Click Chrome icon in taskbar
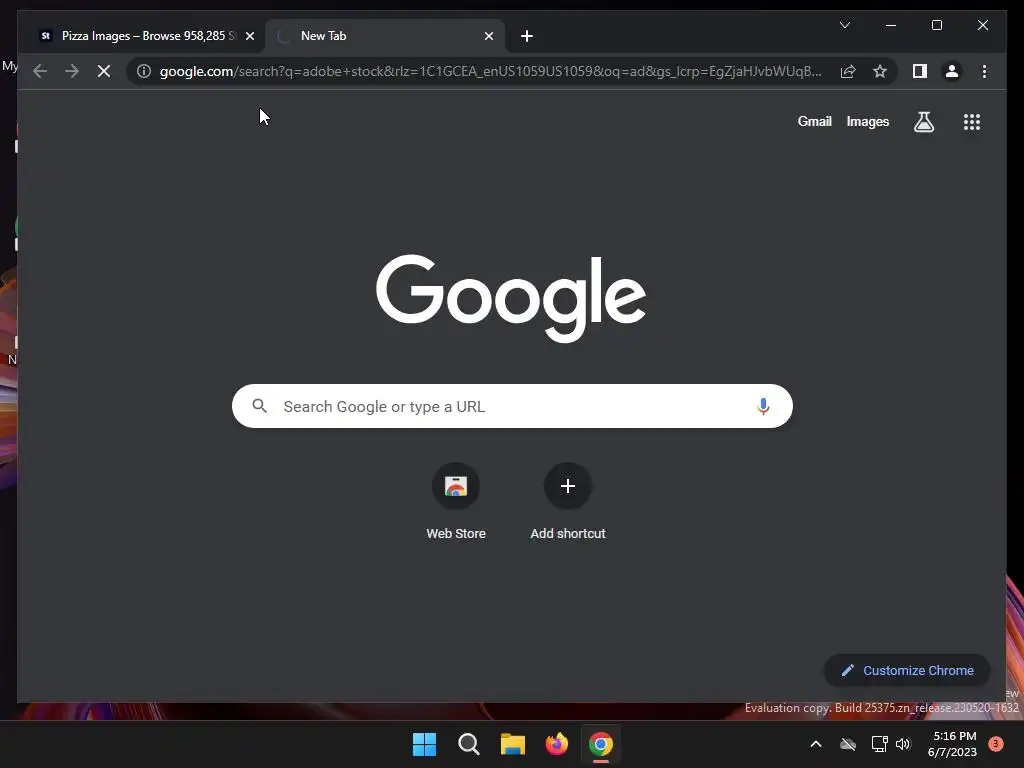Screen dimensions: 1024x768 tap(601, 744)
